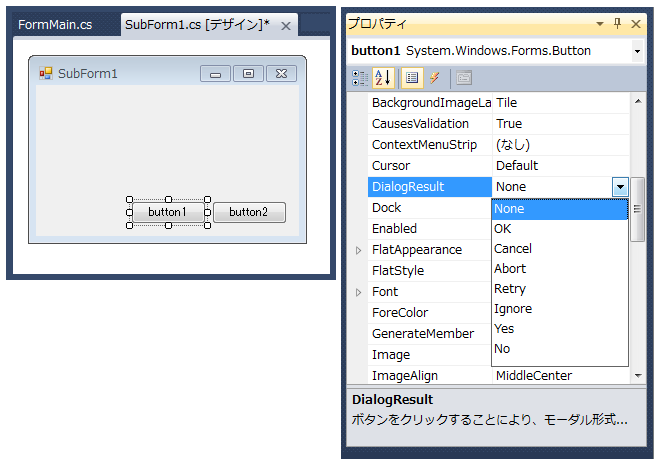
Task: Click the SubForm1 form icon in title bar
Action: [x=46, y=73]
